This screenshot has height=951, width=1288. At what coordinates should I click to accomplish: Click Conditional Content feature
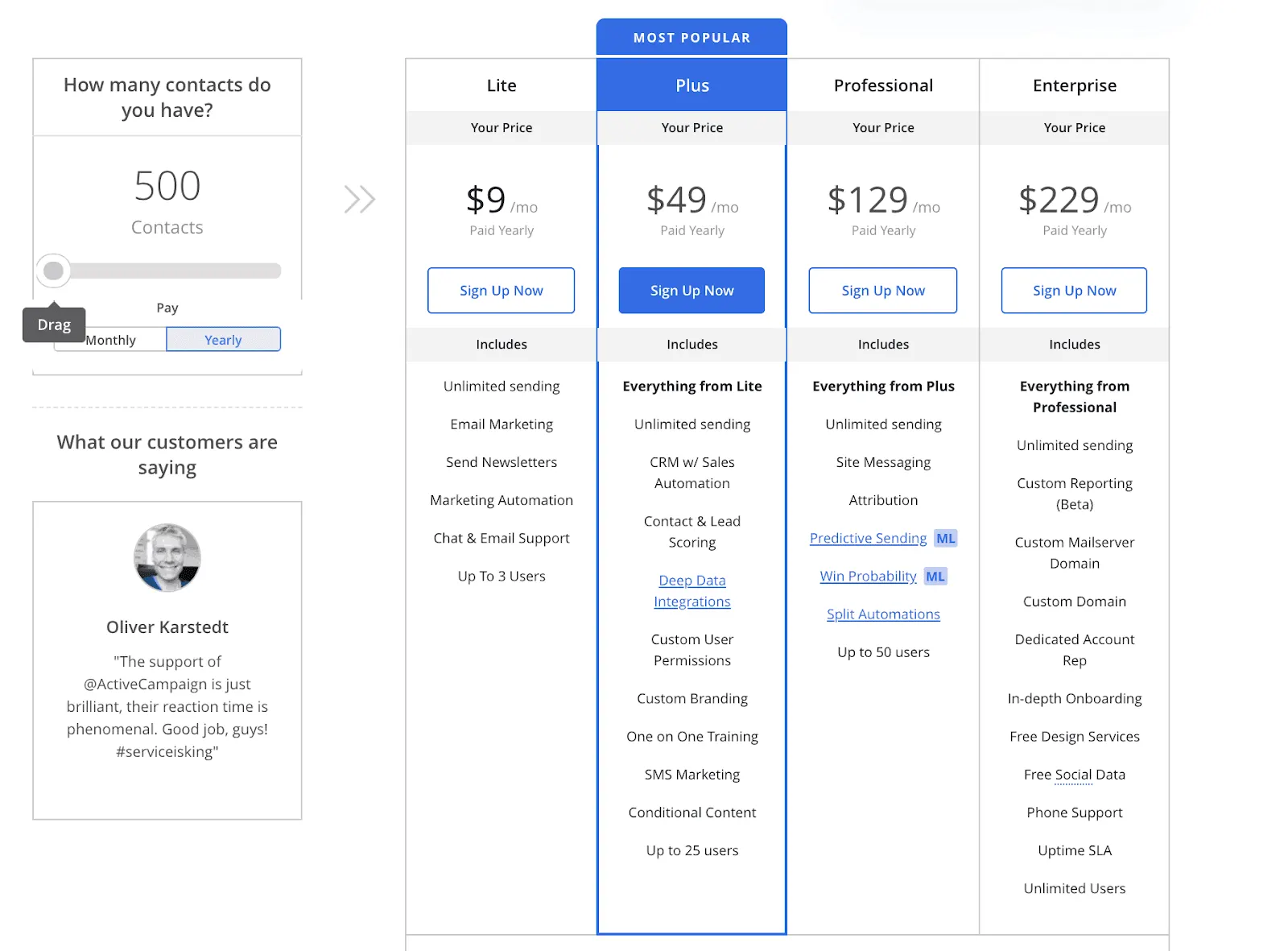[692, 812]
